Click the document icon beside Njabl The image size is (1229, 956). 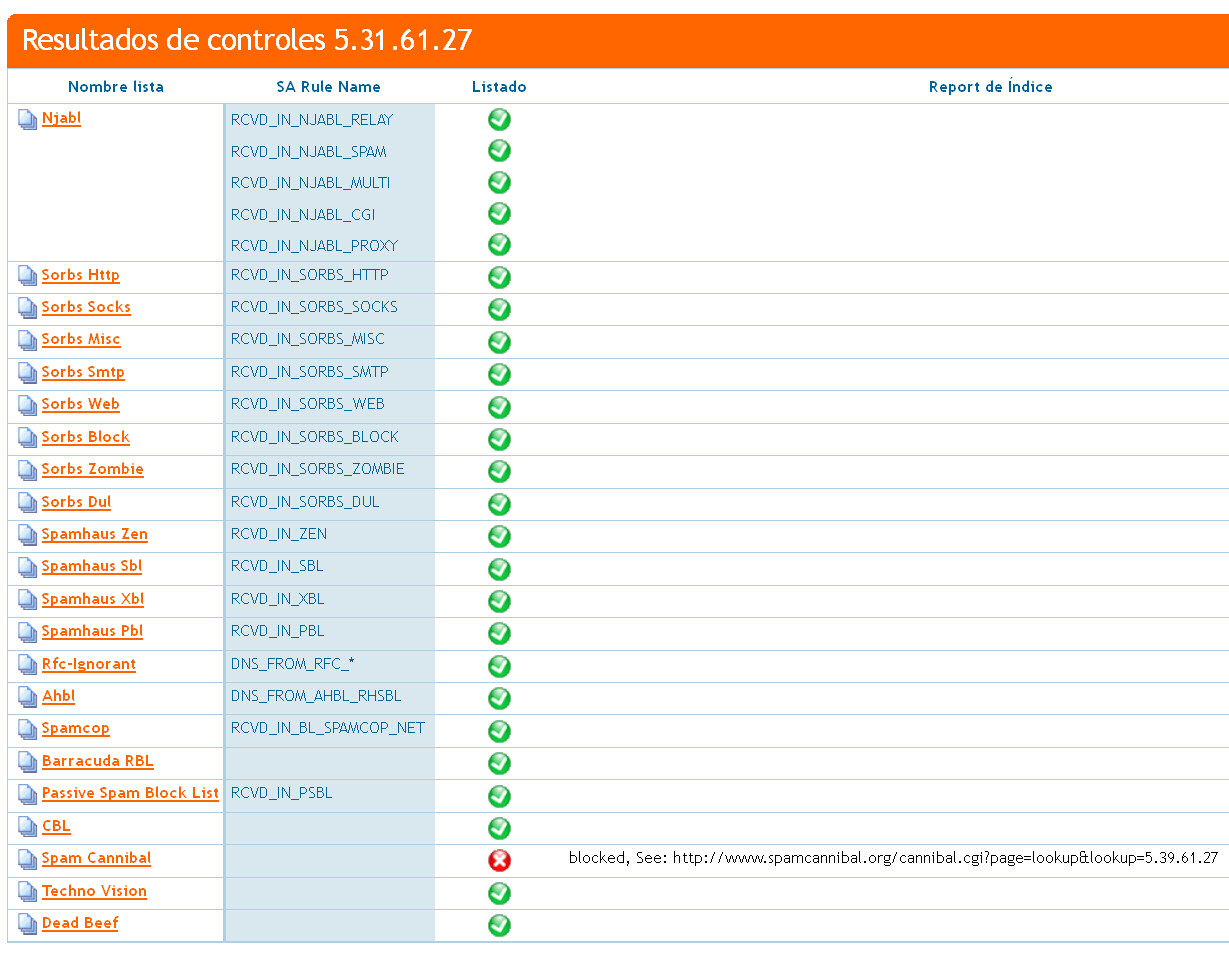click(x=27, y=120)
